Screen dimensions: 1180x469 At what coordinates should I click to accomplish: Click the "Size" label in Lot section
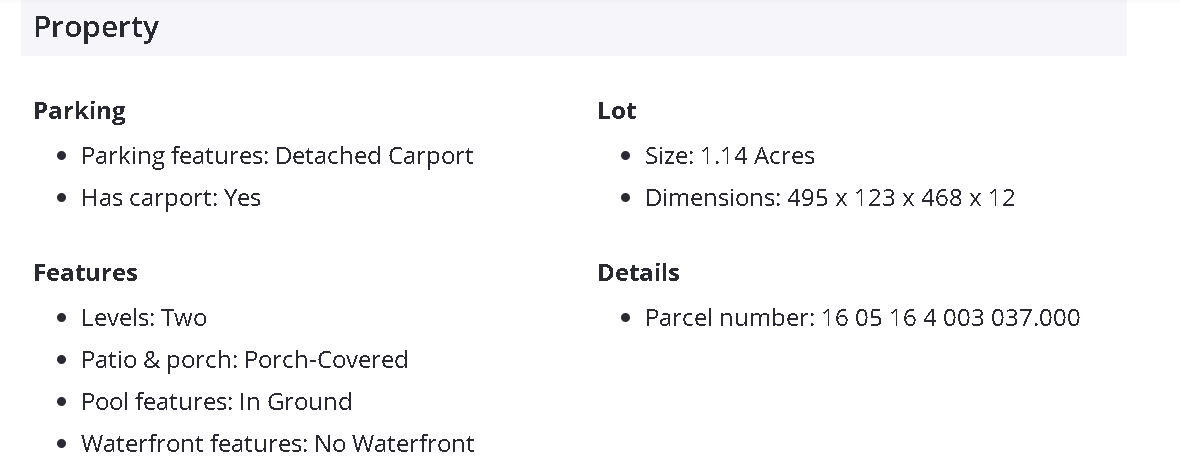tap(667, 156)
